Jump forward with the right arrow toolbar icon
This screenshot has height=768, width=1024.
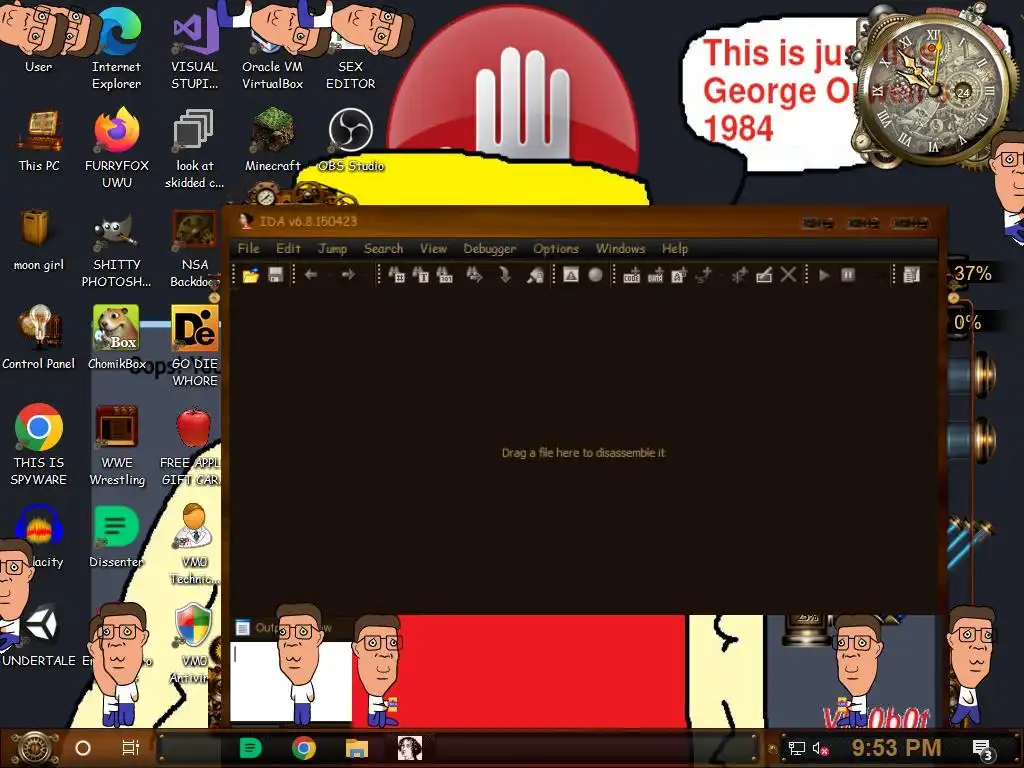coord(348,275)
